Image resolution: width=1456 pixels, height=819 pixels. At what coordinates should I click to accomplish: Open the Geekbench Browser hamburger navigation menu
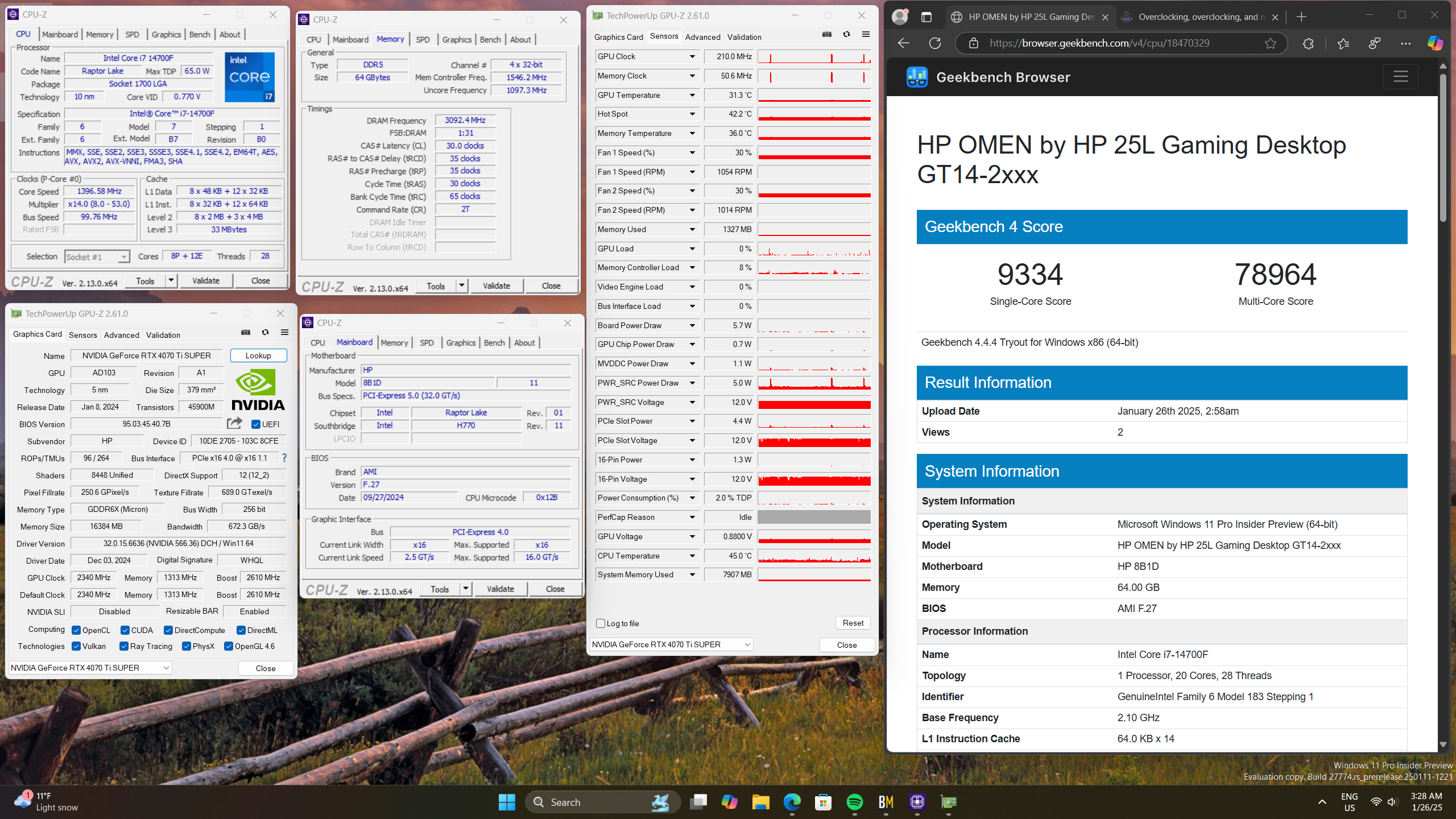pos(1400,77)
